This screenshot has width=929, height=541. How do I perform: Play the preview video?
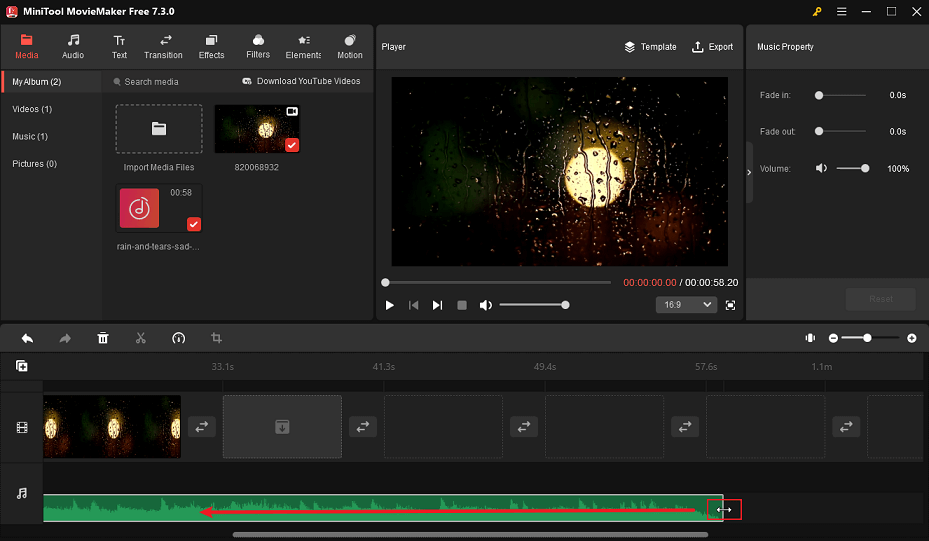point(389,305)
